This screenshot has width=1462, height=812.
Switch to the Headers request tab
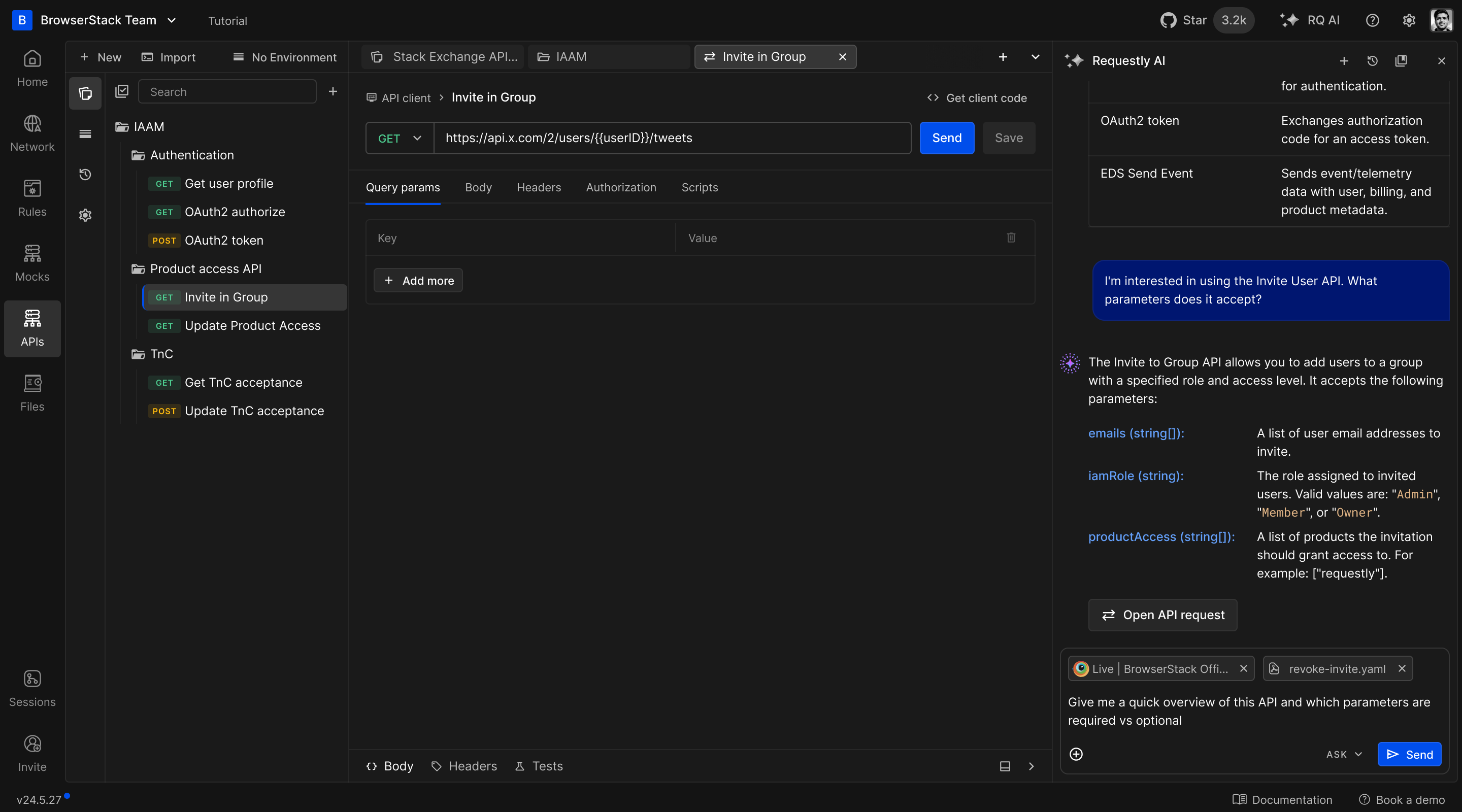539,187
